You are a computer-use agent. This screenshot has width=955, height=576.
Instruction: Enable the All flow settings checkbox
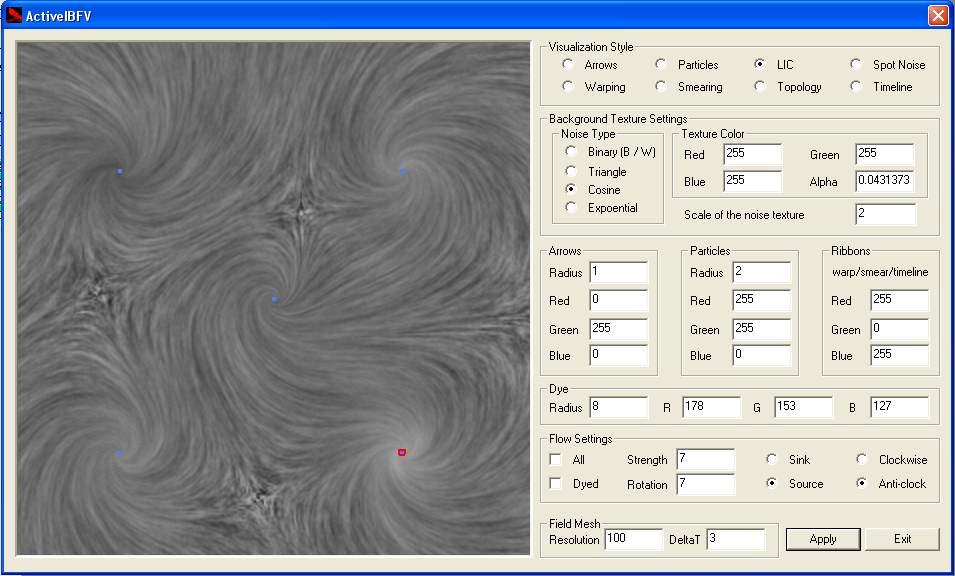click(x=555, y=460)
